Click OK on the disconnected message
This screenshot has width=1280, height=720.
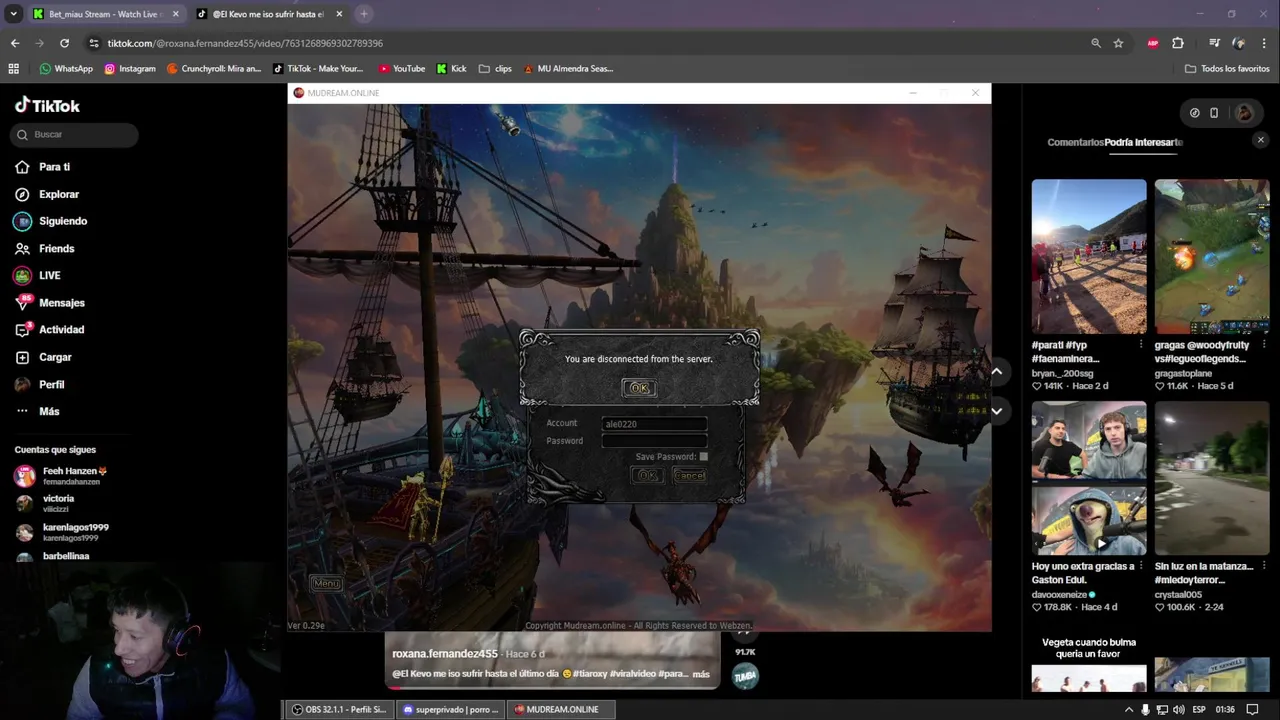tap(639, 388)
